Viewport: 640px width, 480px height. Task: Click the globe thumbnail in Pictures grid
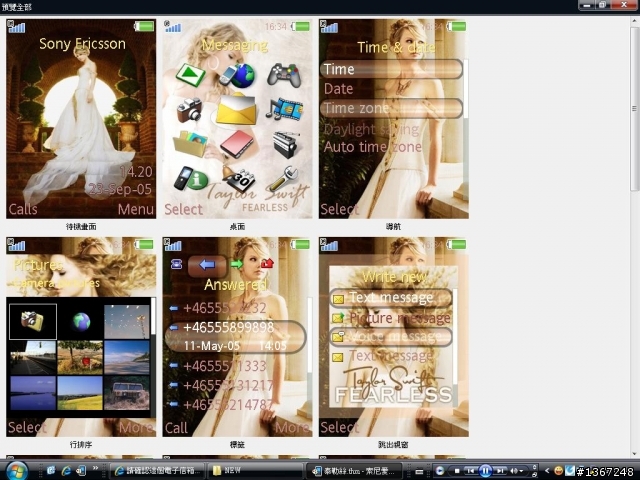81,322
